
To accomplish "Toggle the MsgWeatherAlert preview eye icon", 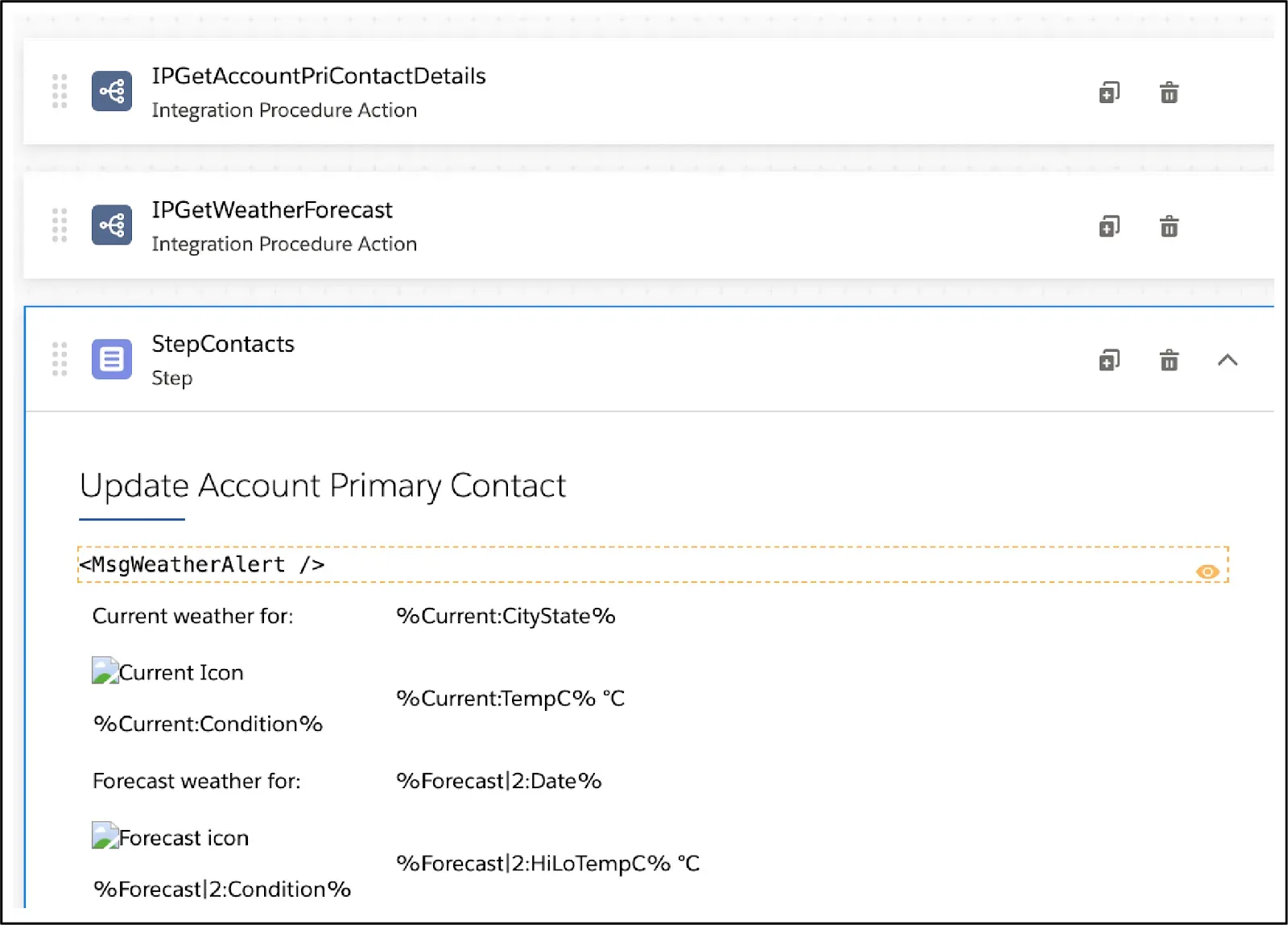I will [x=1207, y=572].
